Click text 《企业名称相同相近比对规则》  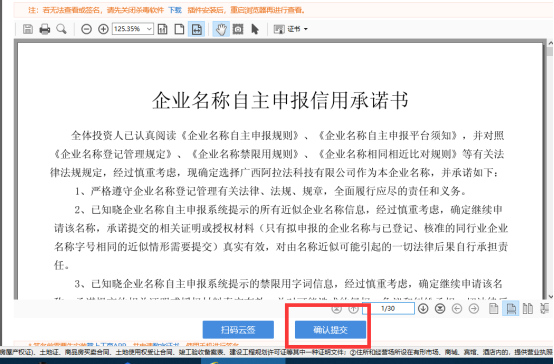pos(388,154)
